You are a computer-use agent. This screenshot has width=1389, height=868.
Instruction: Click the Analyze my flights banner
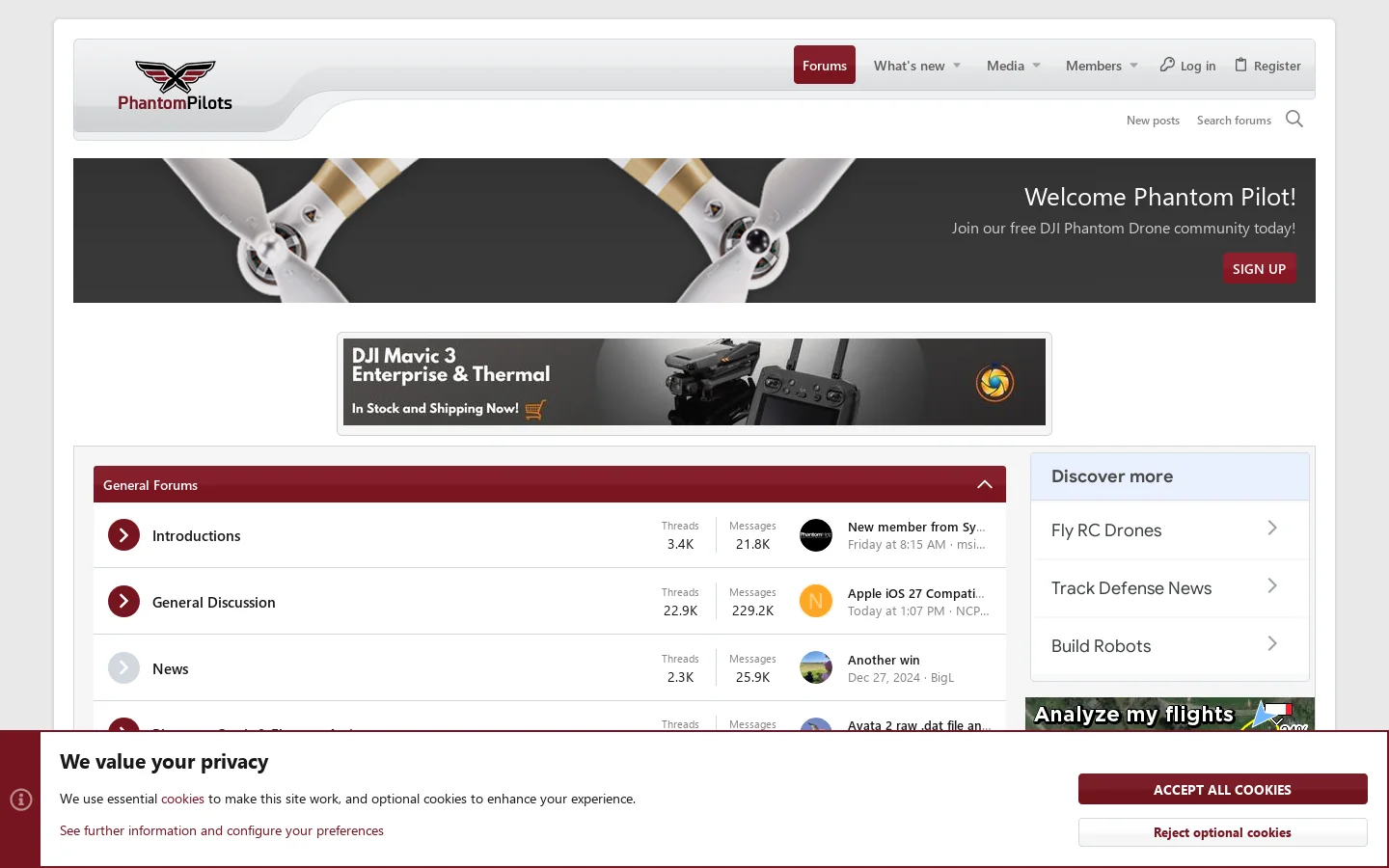click(1170, 714)
